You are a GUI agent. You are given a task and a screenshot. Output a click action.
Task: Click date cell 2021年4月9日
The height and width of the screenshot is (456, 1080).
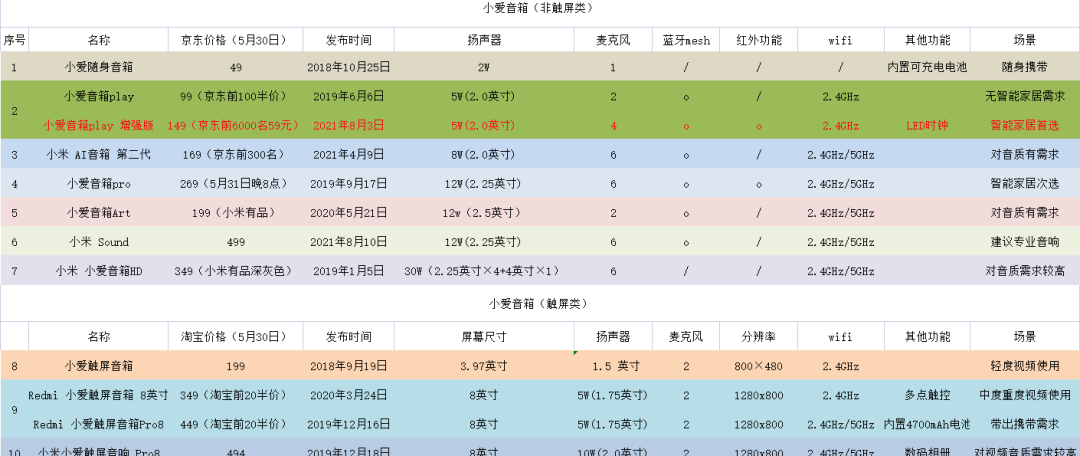tap(349, 155)
